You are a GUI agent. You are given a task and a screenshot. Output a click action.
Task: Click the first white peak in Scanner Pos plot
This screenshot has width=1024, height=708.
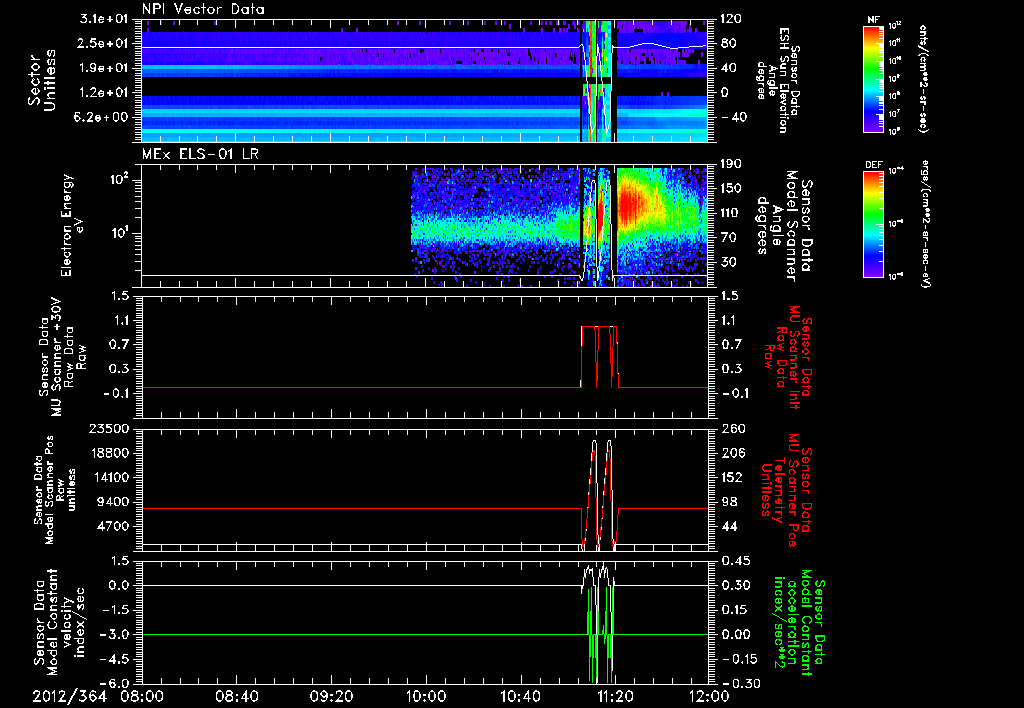coord(594,443)
